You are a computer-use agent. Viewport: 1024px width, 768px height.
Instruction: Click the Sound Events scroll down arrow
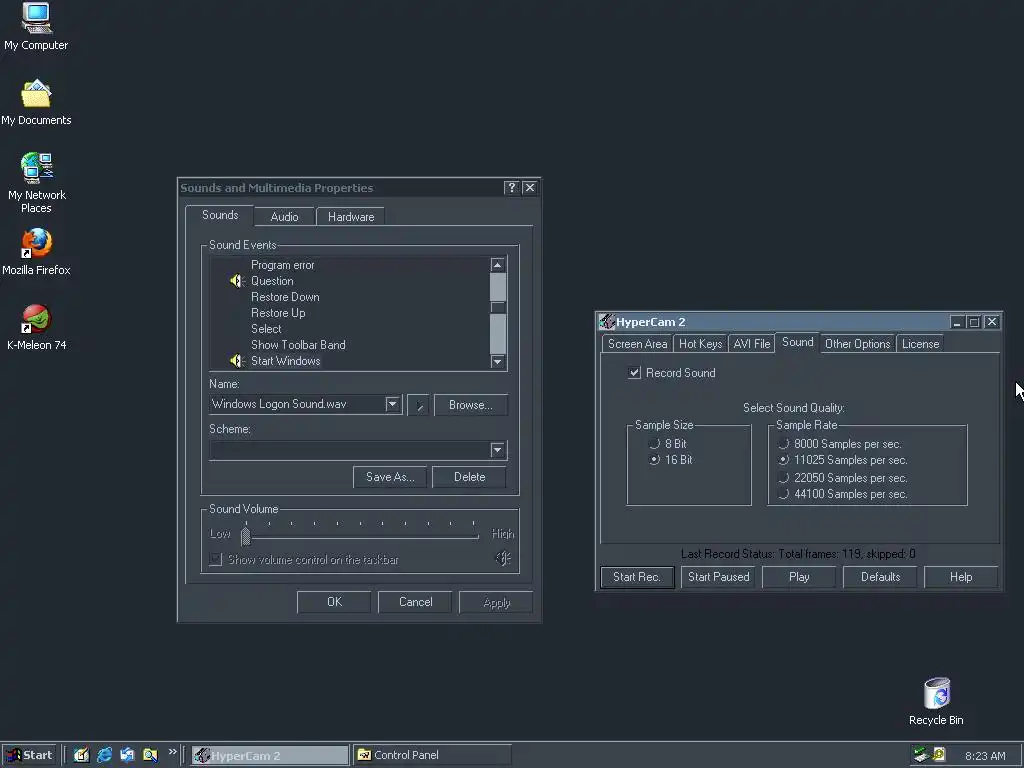tap(498, 362)
